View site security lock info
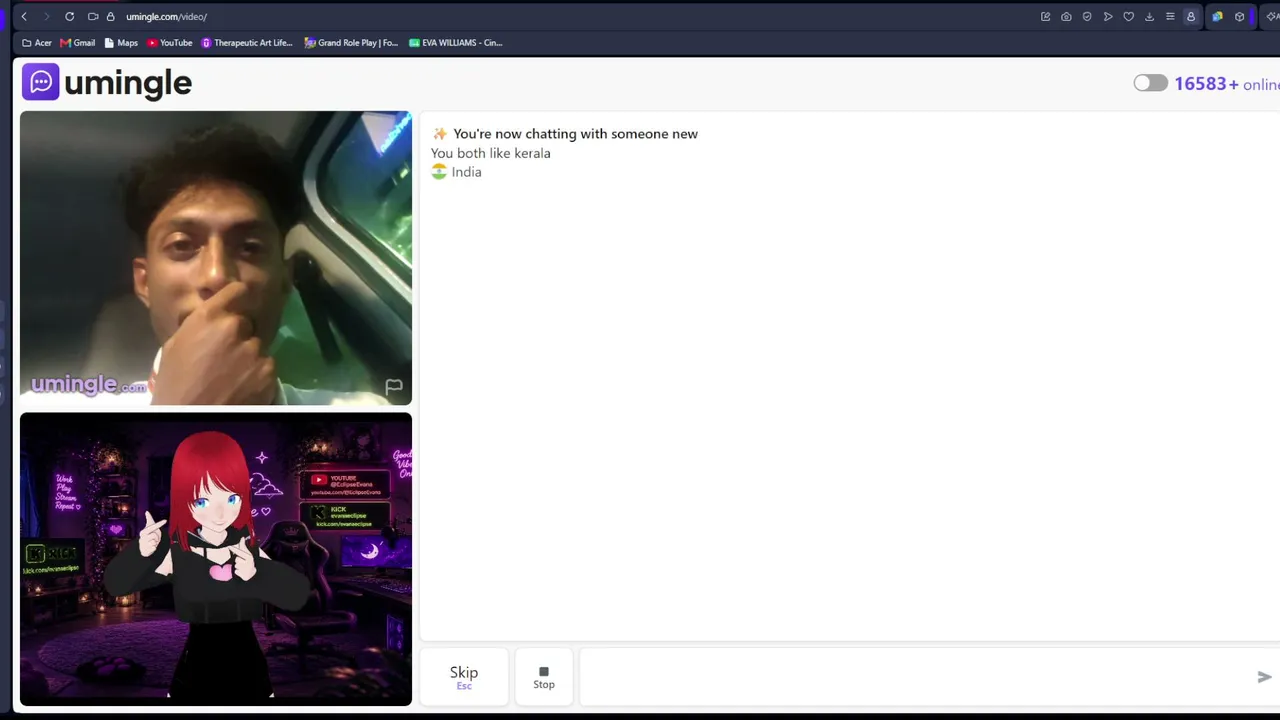The height and width of the screenshot is (720, 1280). click(111, 16)
